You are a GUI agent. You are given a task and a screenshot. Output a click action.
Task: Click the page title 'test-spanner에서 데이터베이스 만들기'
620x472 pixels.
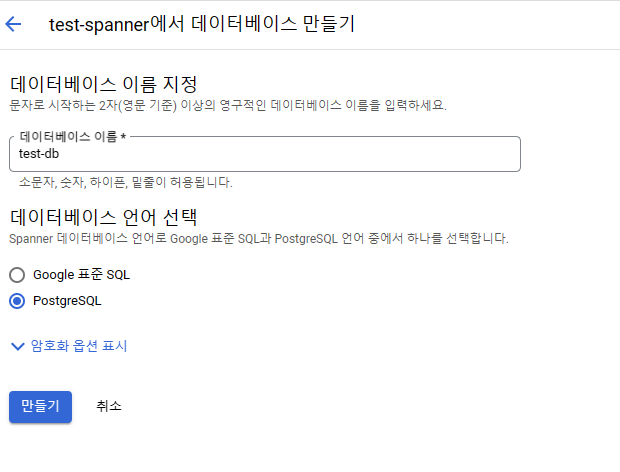click(x=202, y=24)
